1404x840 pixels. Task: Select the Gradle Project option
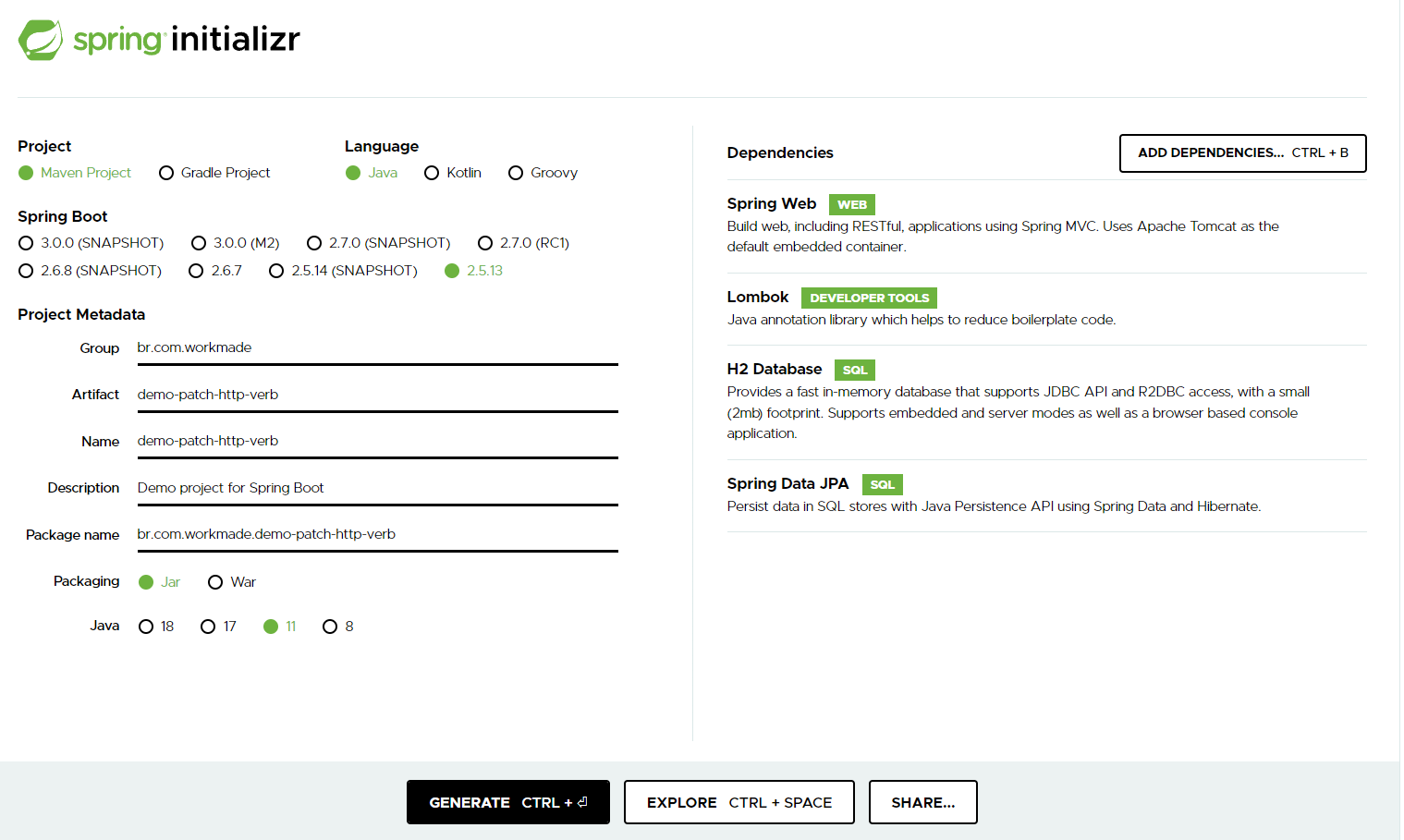coord(214,173)
